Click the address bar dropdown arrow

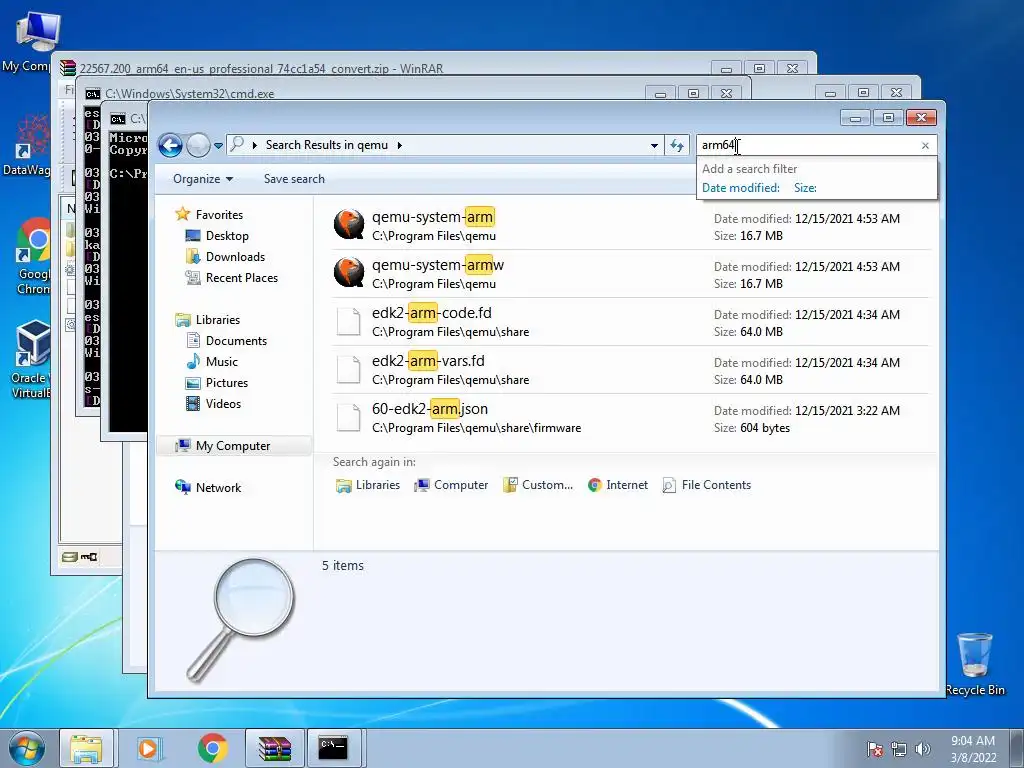click(654, 146)
